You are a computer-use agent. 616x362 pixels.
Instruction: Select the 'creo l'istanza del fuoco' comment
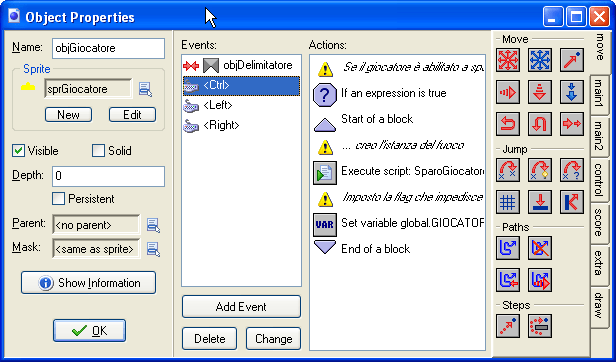click(398, 146)
